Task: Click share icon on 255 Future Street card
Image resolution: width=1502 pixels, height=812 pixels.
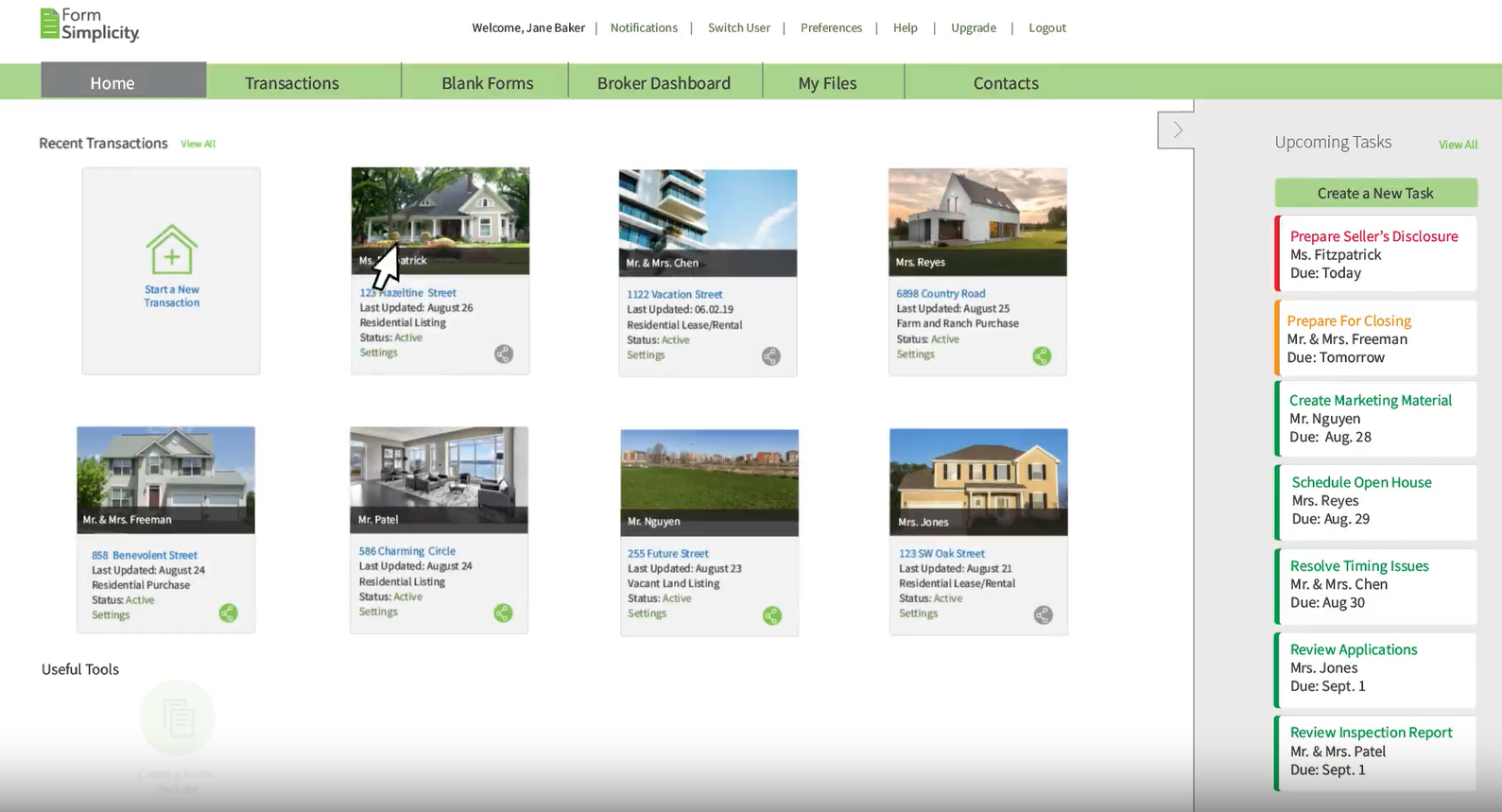Action: (772, 616)
